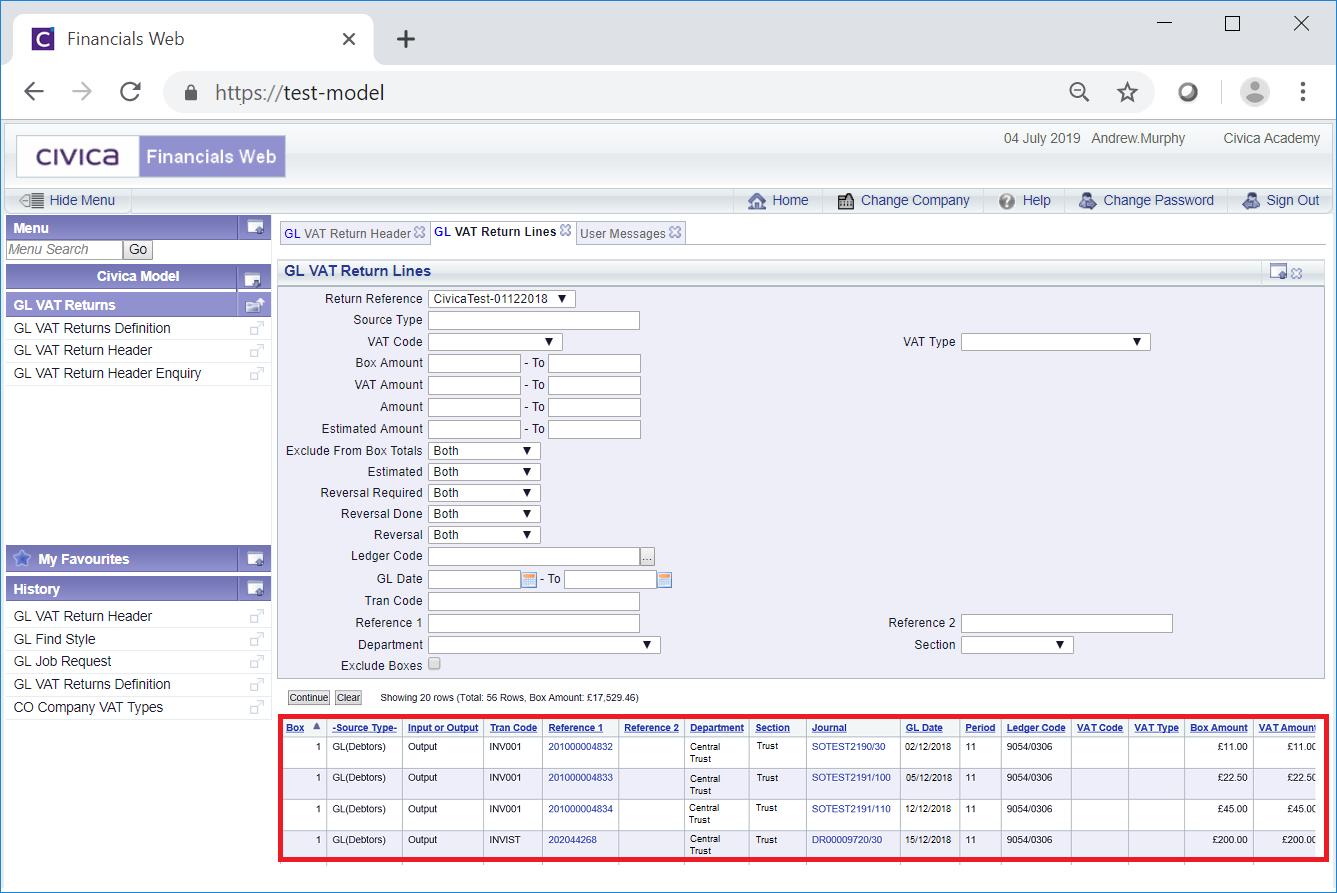1337x893 pixels.
Task: Click the Hide Menu toggle
Action: (67, 200)
